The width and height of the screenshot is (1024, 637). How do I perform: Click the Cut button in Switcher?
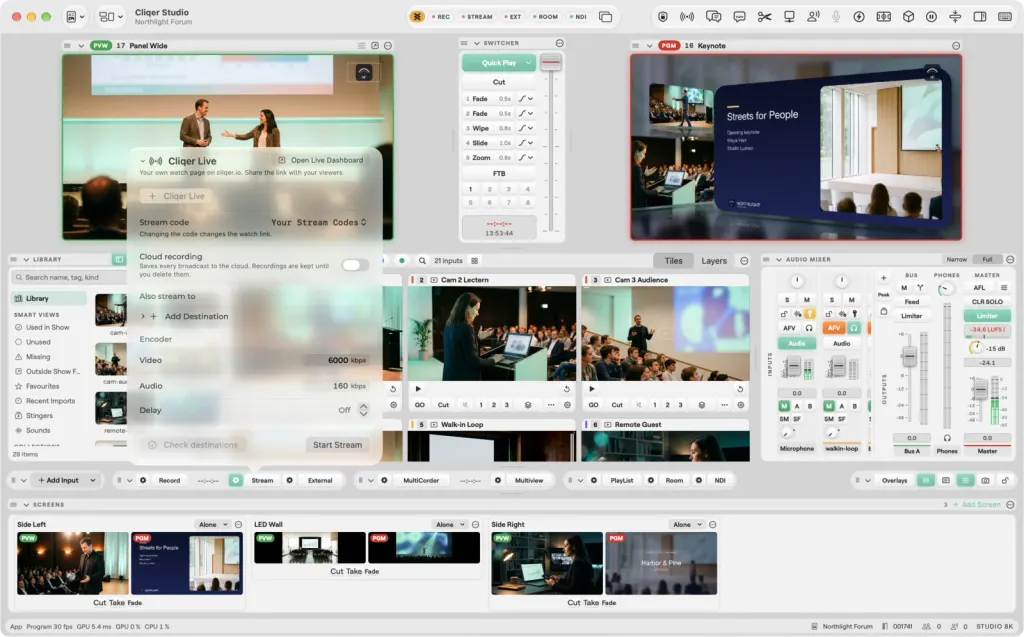click(499, 82)
